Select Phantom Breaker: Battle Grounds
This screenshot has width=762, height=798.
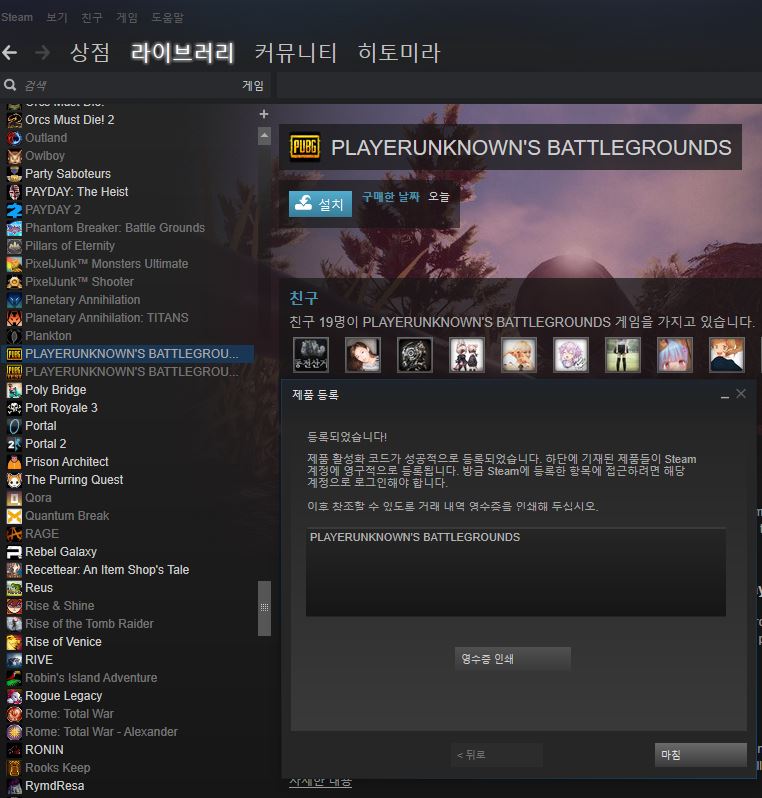115,228
